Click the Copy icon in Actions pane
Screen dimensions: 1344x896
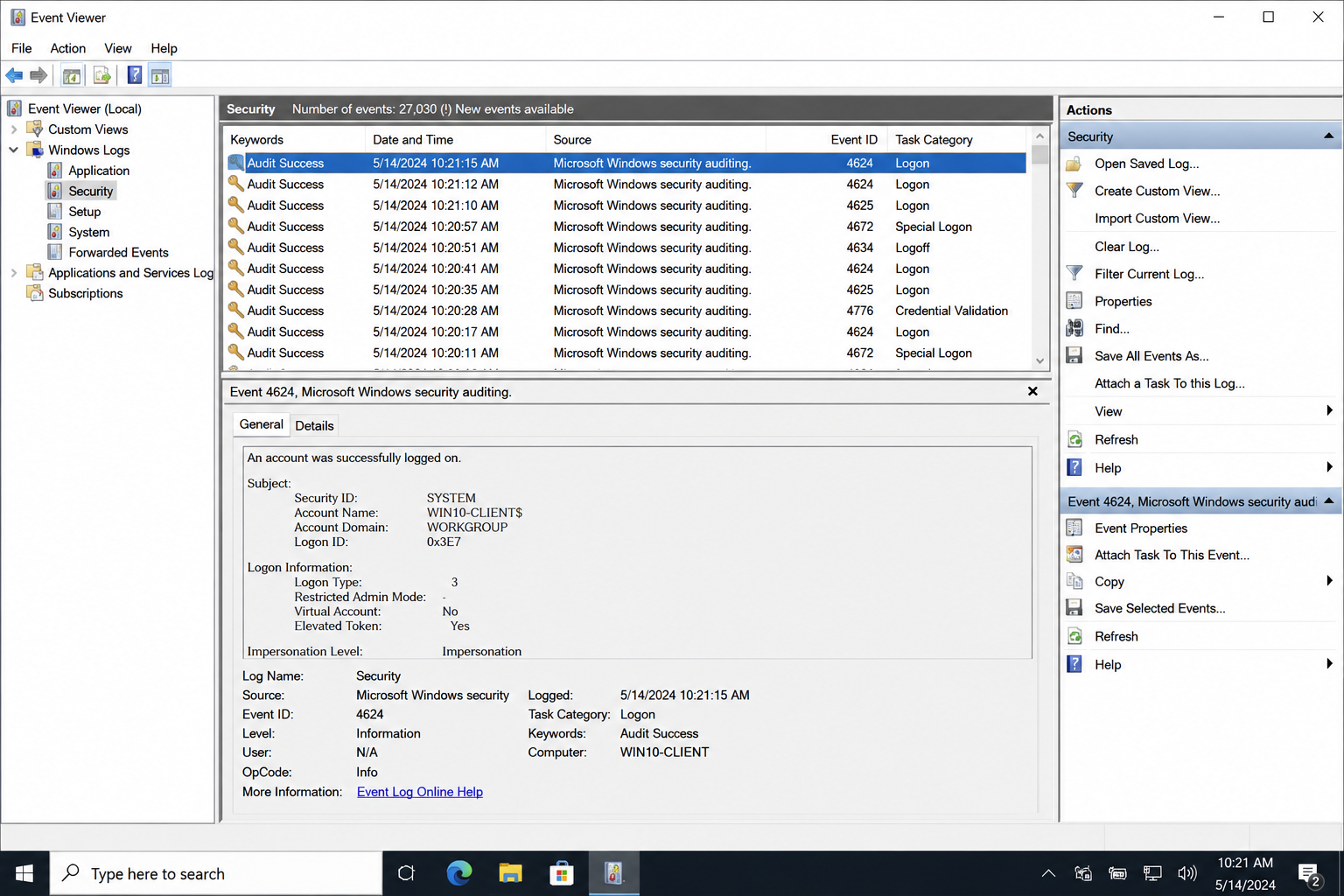[1074, 581]
